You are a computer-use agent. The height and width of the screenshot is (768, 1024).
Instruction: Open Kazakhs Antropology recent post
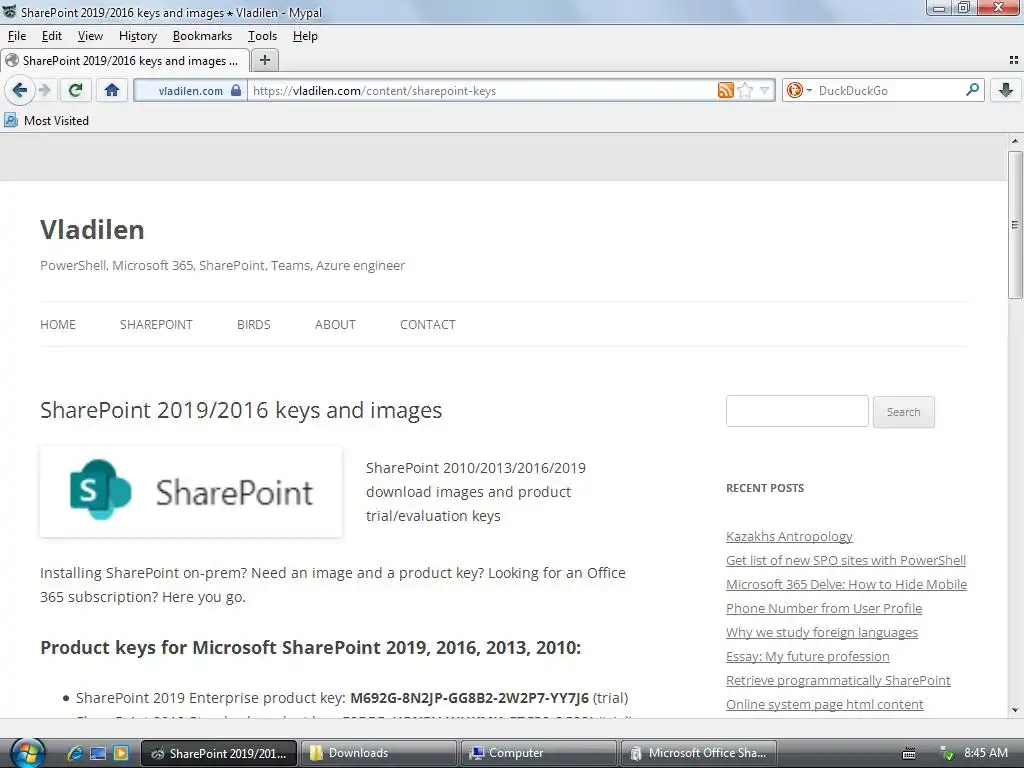coord(789,536)
